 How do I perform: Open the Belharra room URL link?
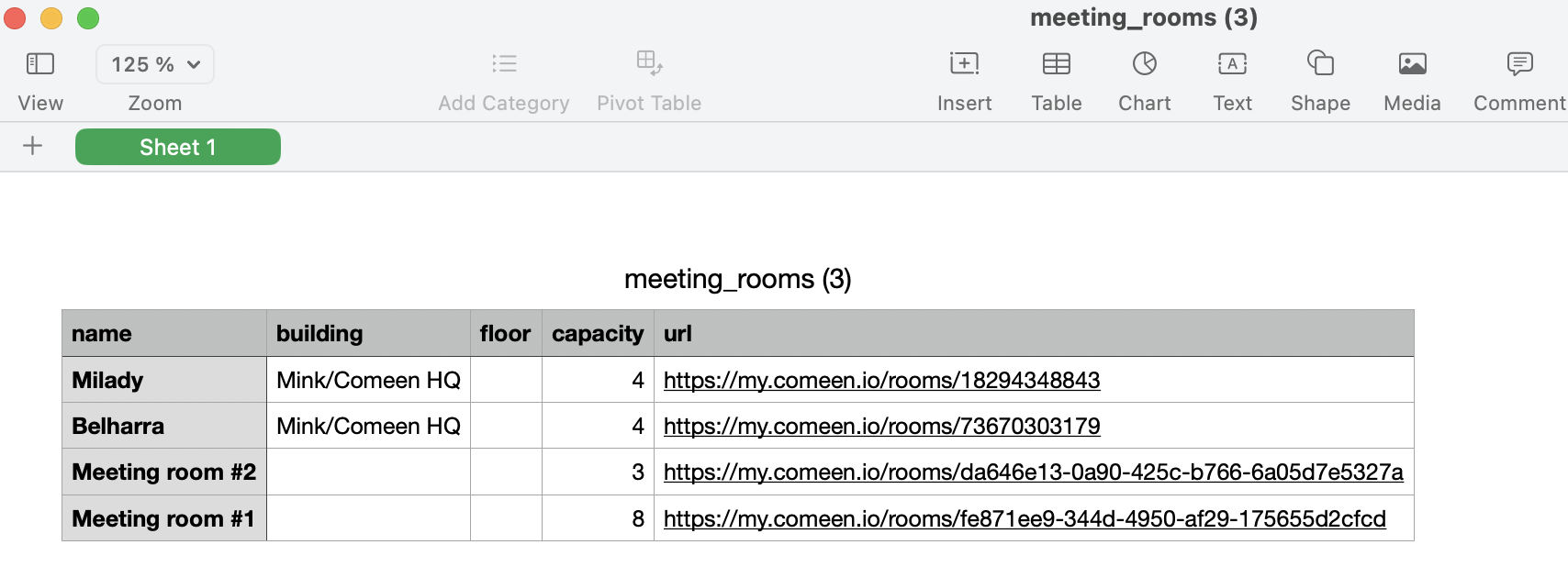(881, 426)
